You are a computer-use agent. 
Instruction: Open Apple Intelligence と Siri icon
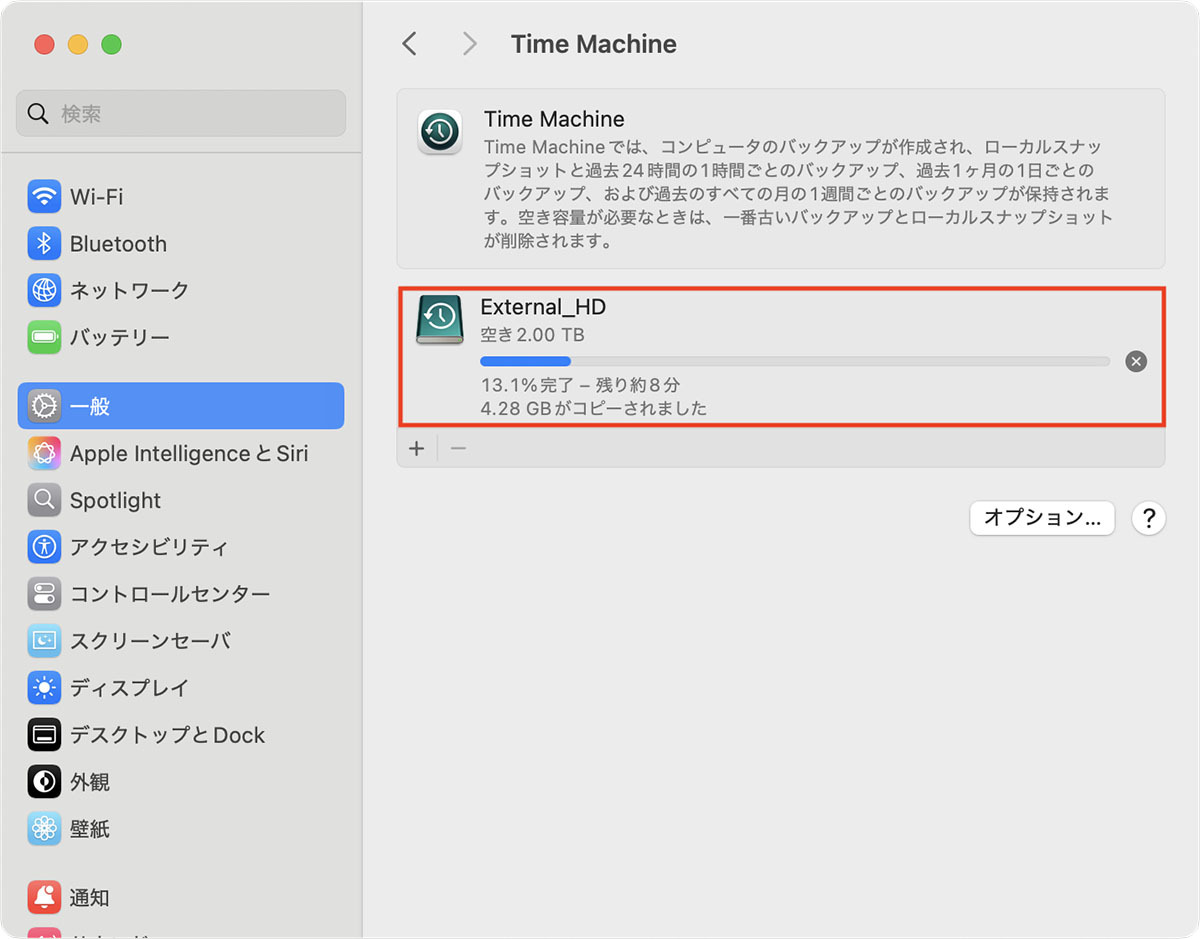tap(44, 453)
